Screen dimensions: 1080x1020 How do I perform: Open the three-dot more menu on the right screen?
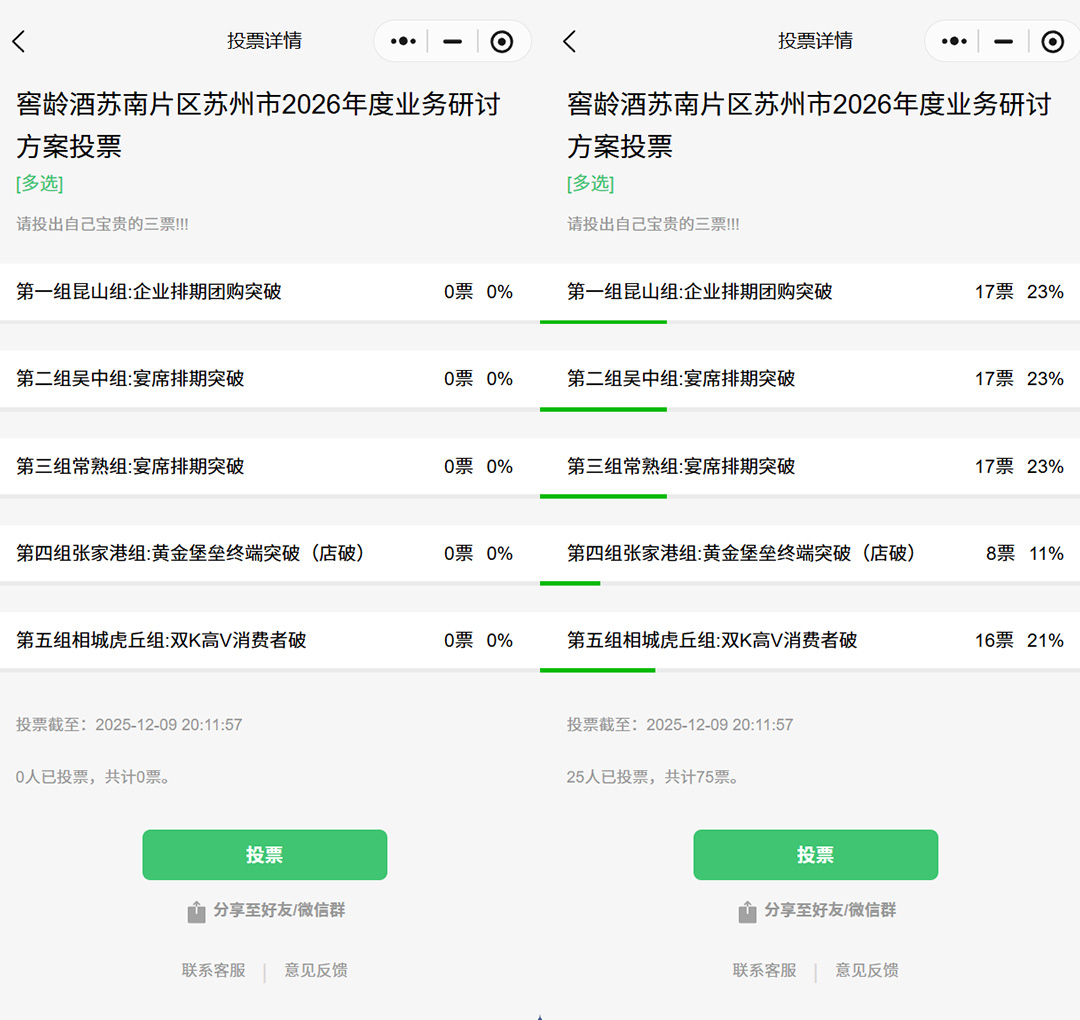pos(953,41)
